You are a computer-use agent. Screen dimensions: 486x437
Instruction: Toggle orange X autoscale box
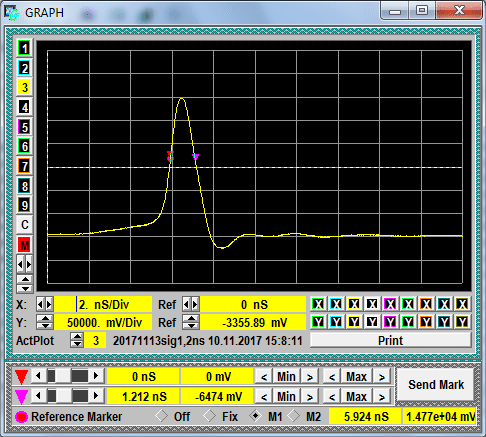click(x=426, y=304)
